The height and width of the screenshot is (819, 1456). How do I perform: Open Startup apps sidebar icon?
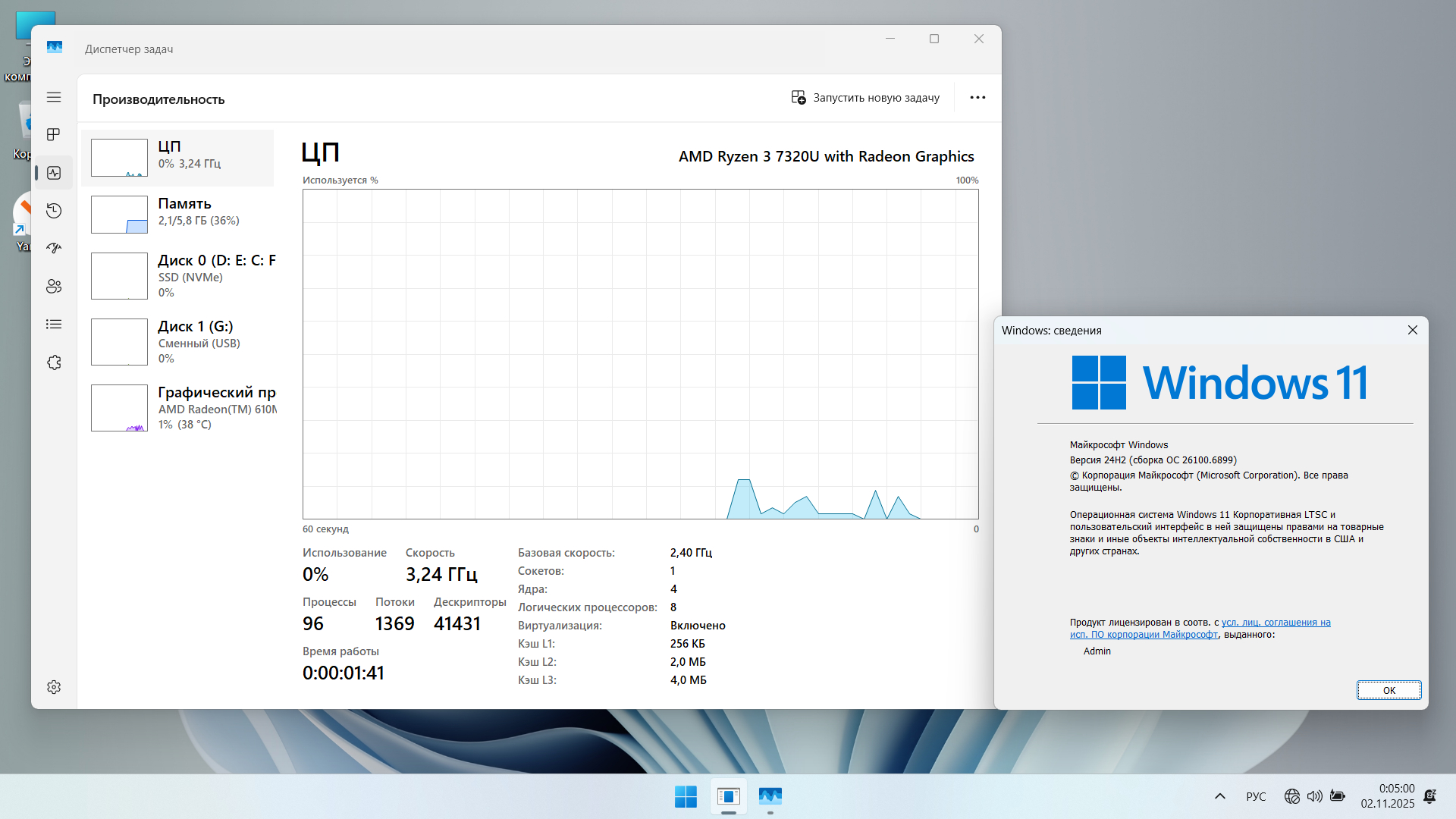(x=54, y=248)
